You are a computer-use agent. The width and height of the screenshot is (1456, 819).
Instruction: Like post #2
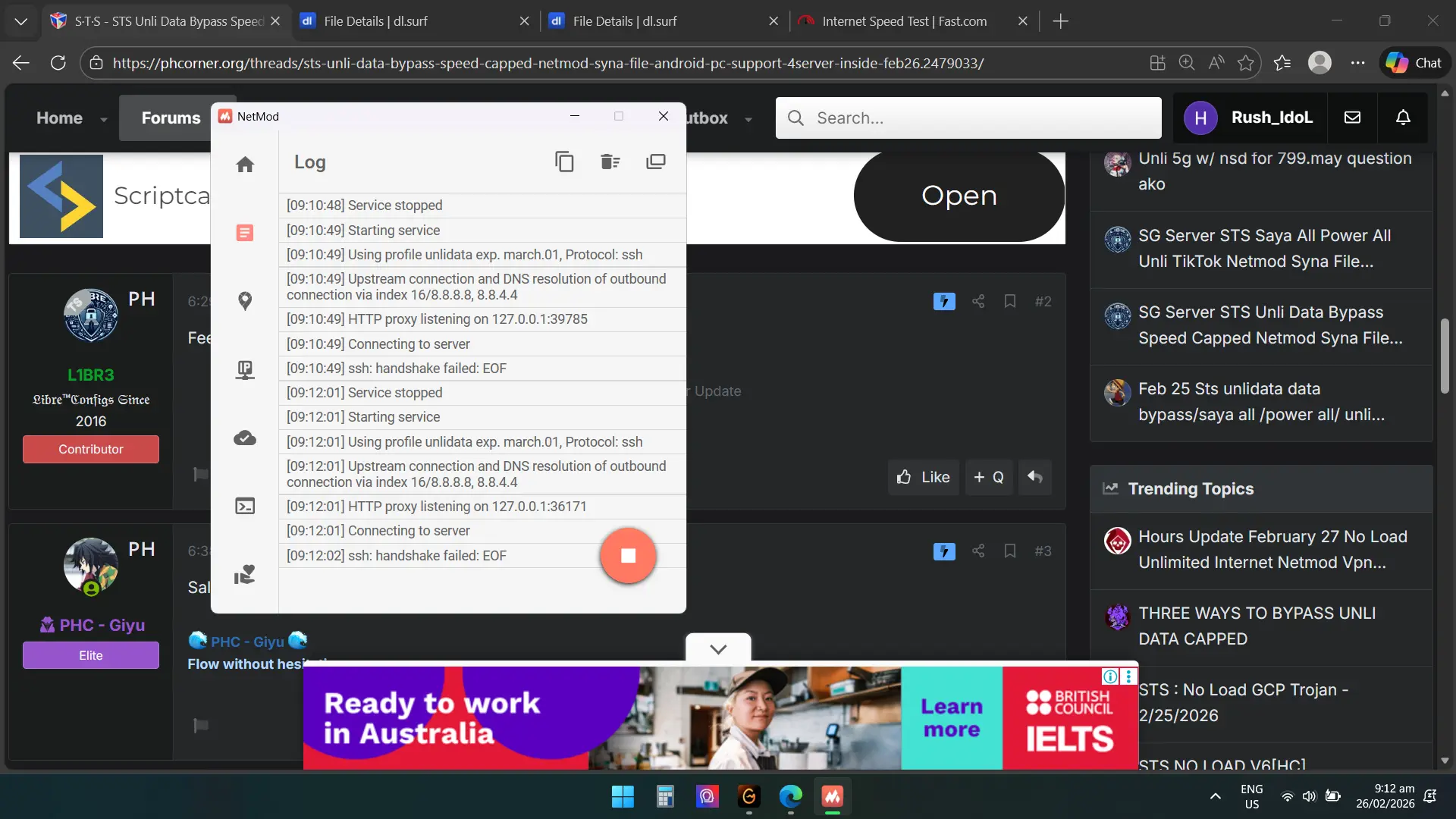(x=923, y=477)
